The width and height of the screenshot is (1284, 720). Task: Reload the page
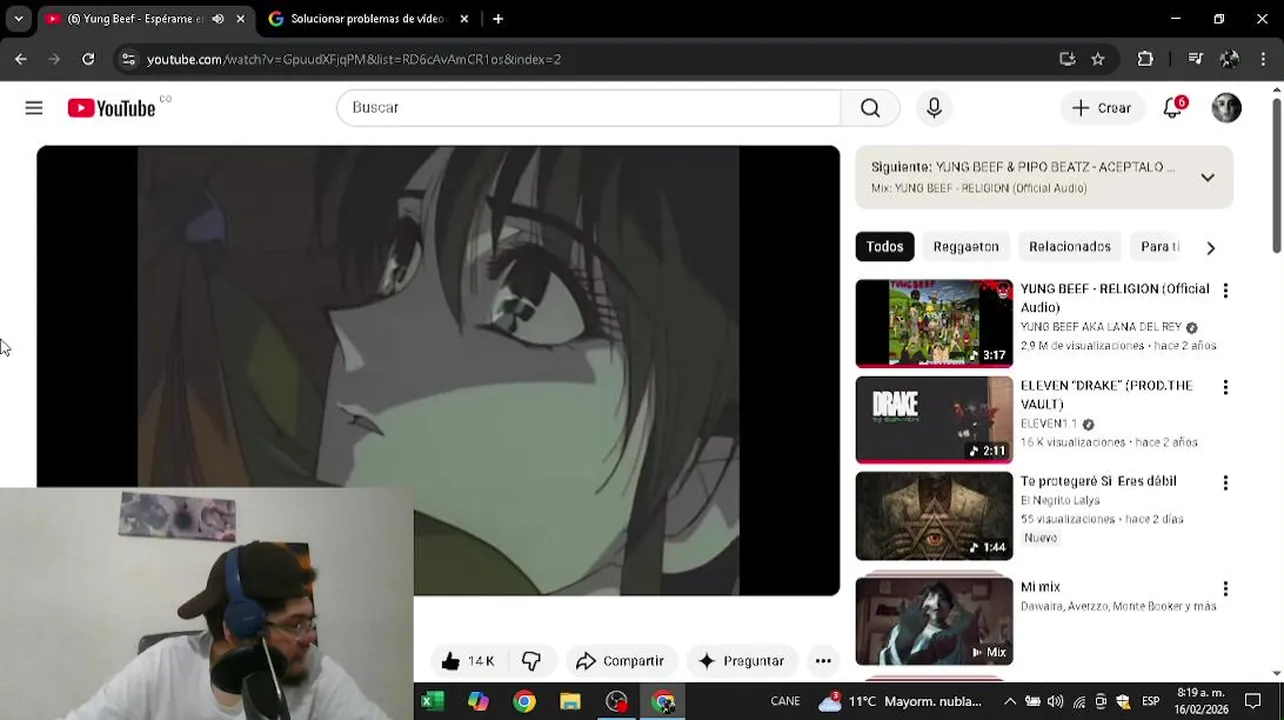tap(88, 59)
